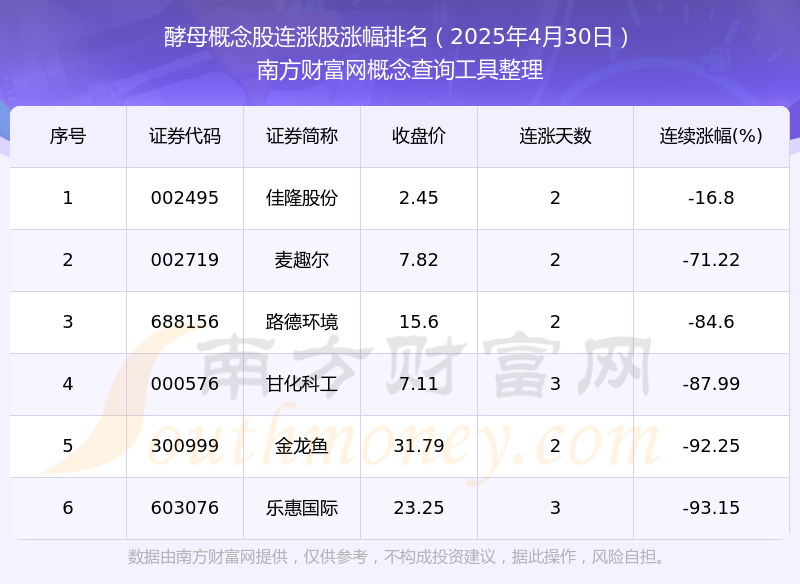Click the closing price 23.25
The image size is (800, 584).
pos(419,508)
